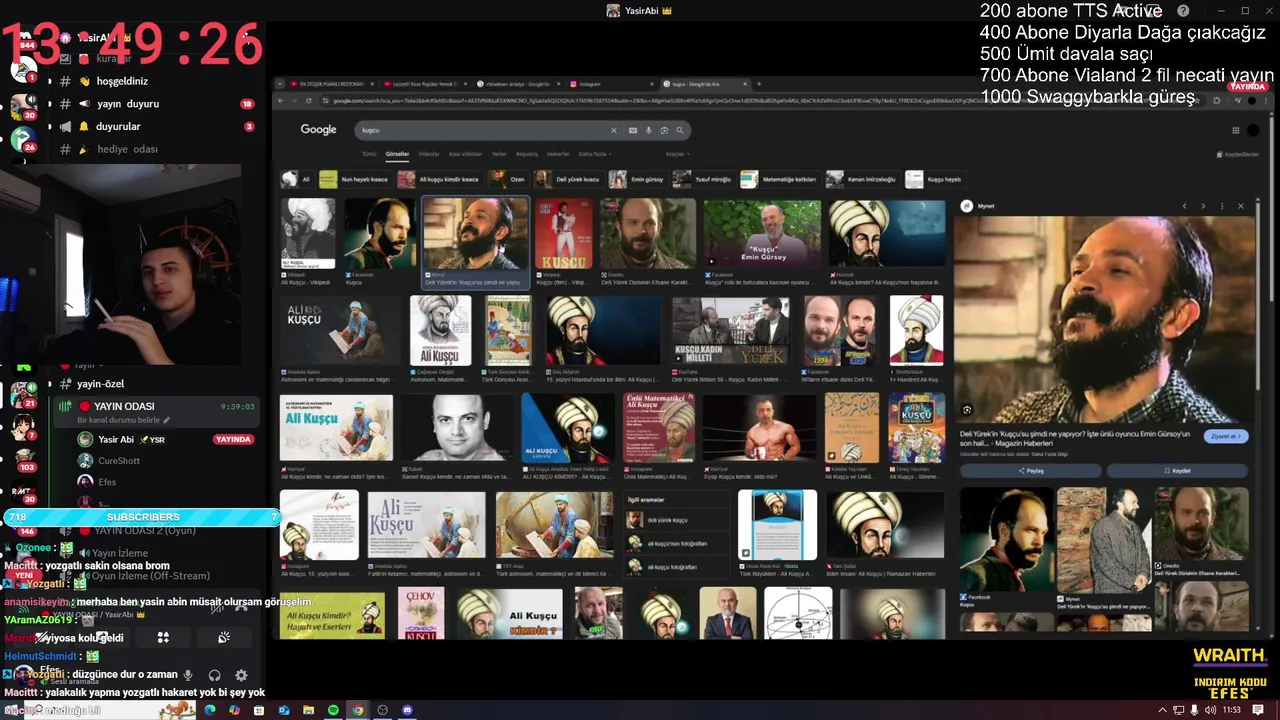Go to previous image in preview panel

tap(1184, 206)
